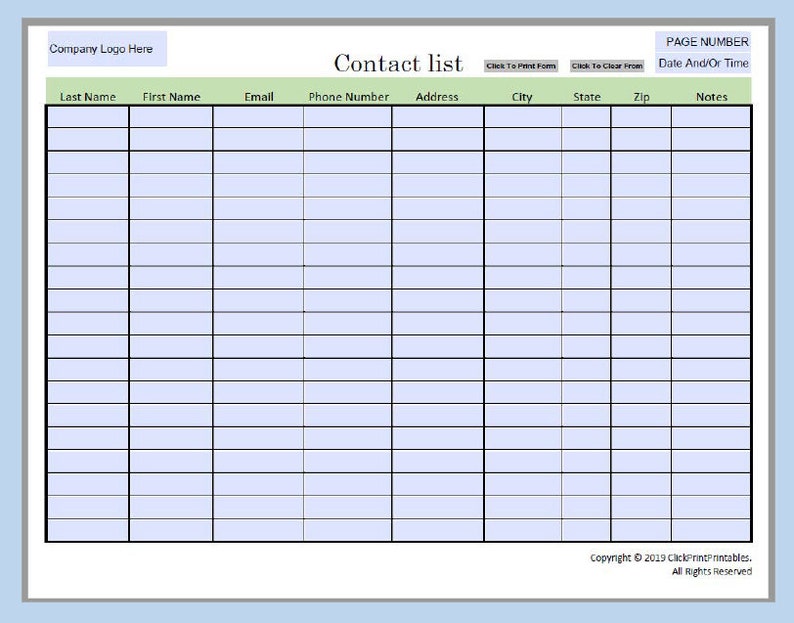This screenshot has width=794, height=623.
Task: Select last row City cell
Action: [523, 530]
